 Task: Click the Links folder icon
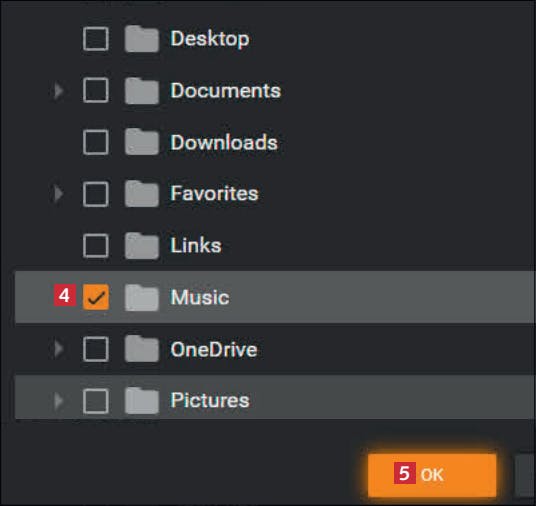coord(142,246)
